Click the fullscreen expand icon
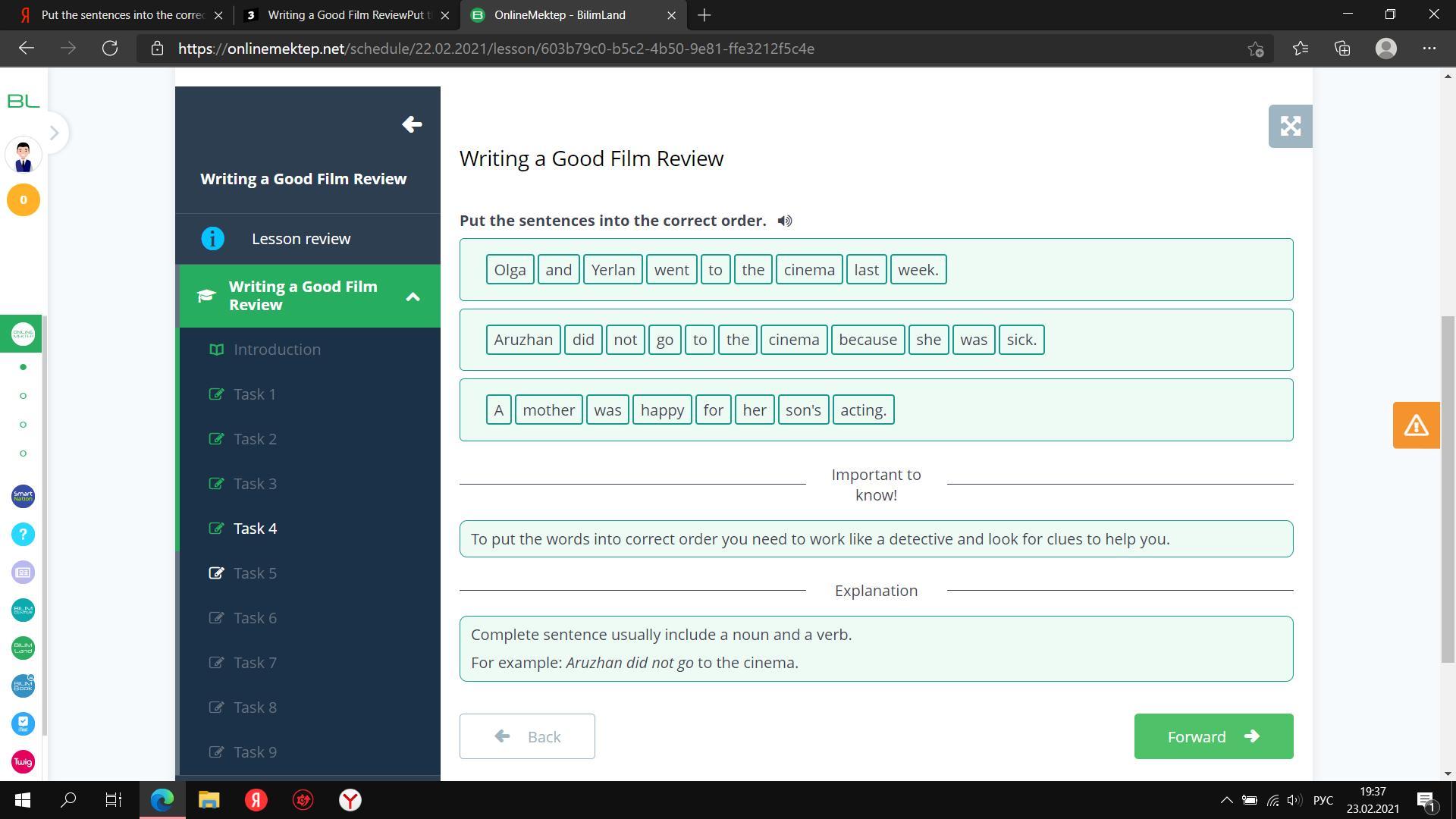This screenshot has width=1456, height=819. pos(1290,126)
